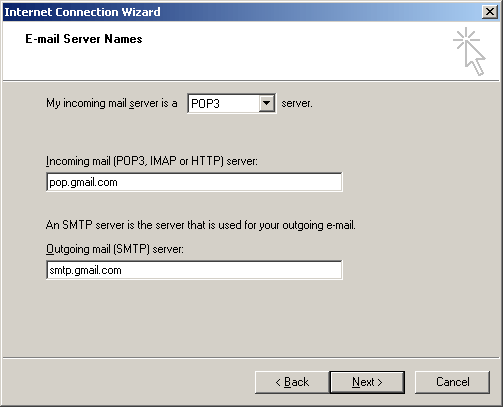Click the SMTP server description sentence
503x407 pixels.
pos(201,225)
